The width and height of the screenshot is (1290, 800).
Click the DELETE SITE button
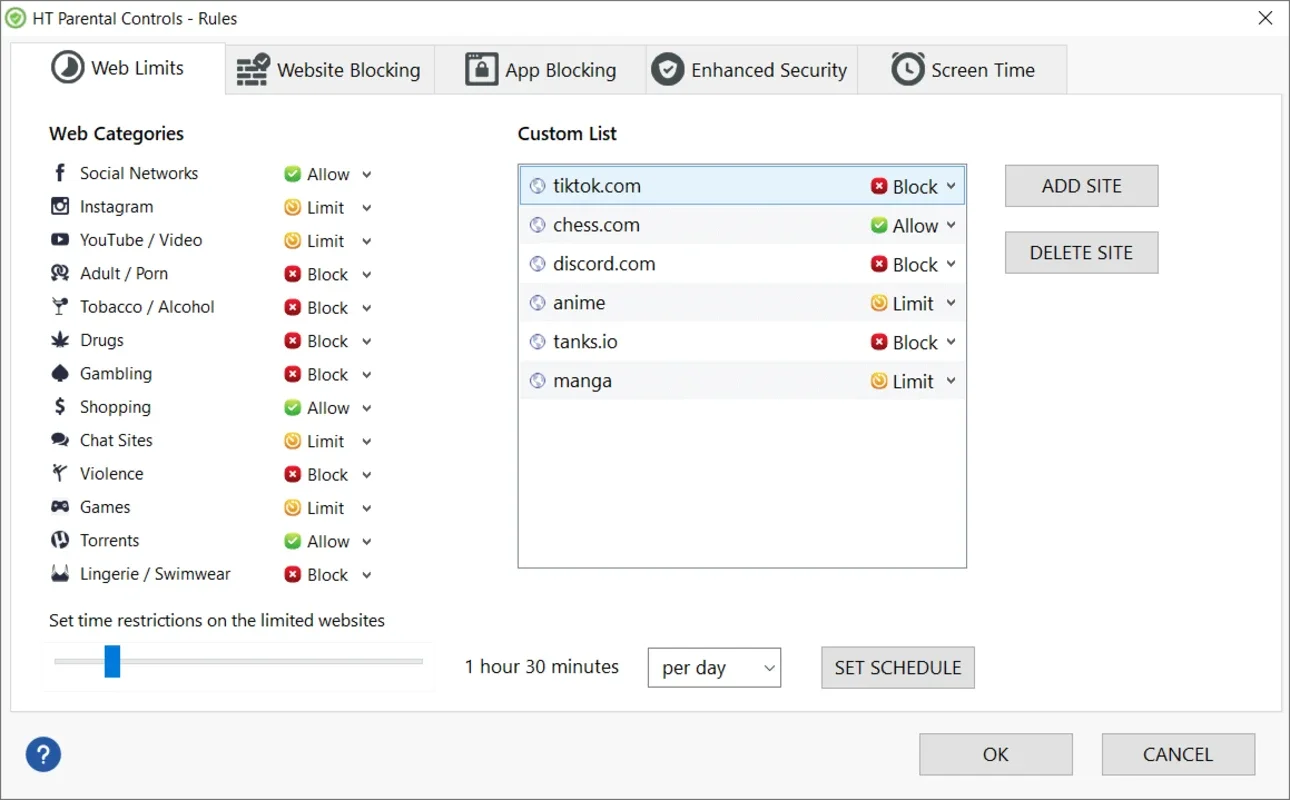(x=1081, y=253)
